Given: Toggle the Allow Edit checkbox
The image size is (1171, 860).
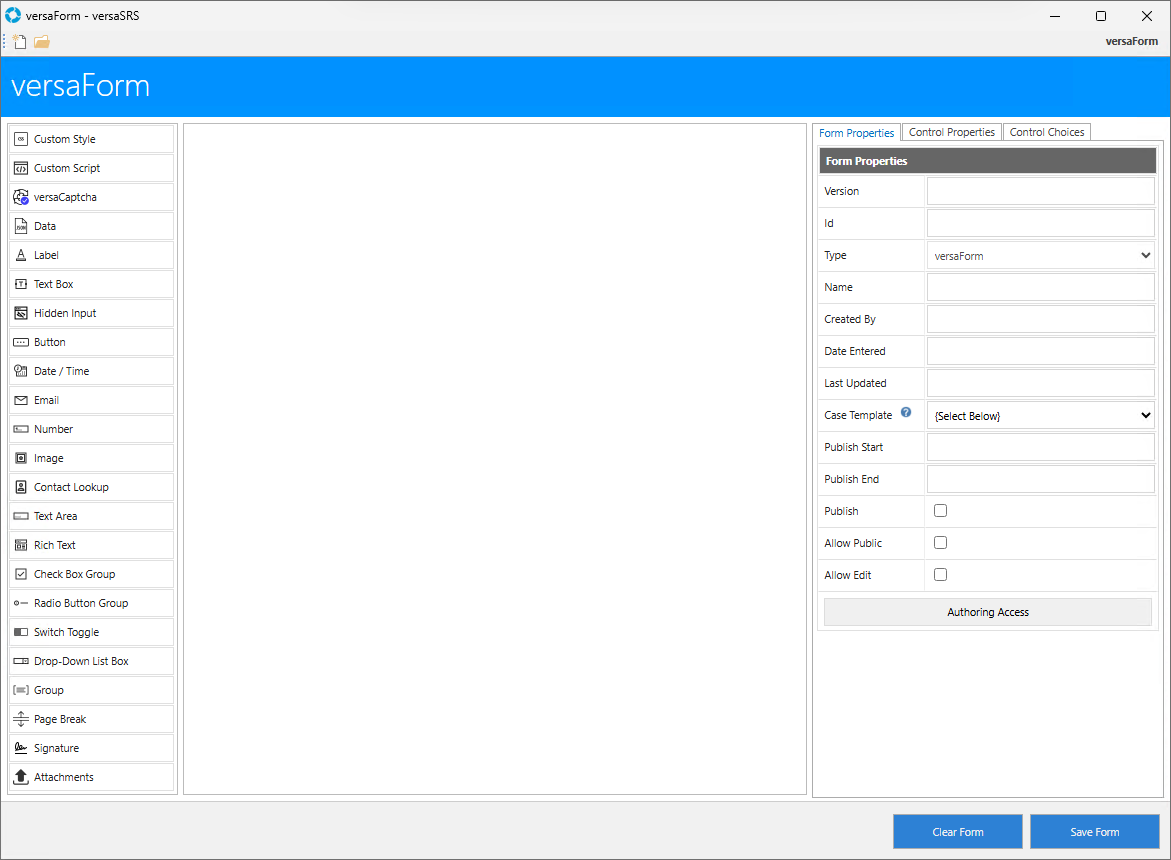Looking at the screenshot, I should [x=940, y=575].
